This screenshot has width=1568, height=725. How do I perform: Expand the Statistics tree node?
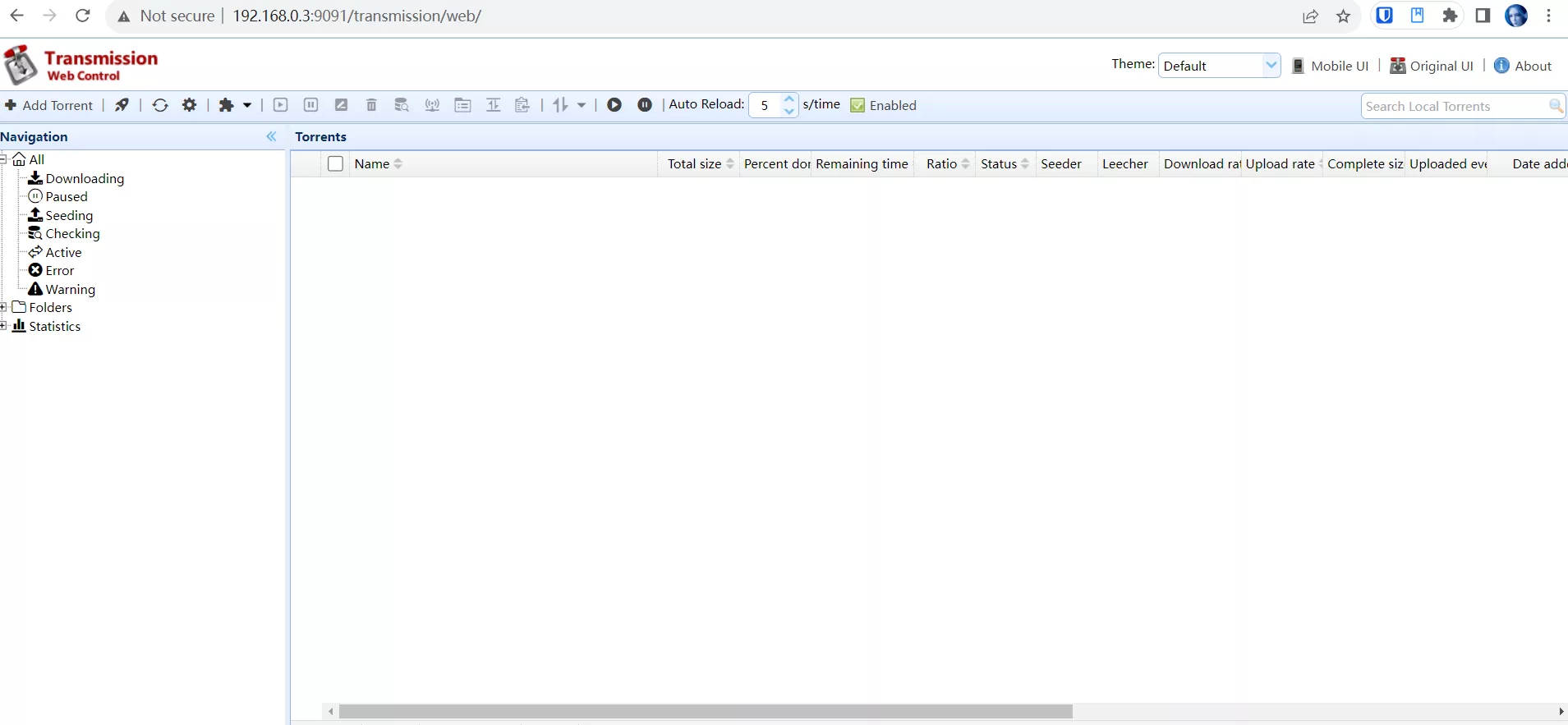click(x=3, y=326)
